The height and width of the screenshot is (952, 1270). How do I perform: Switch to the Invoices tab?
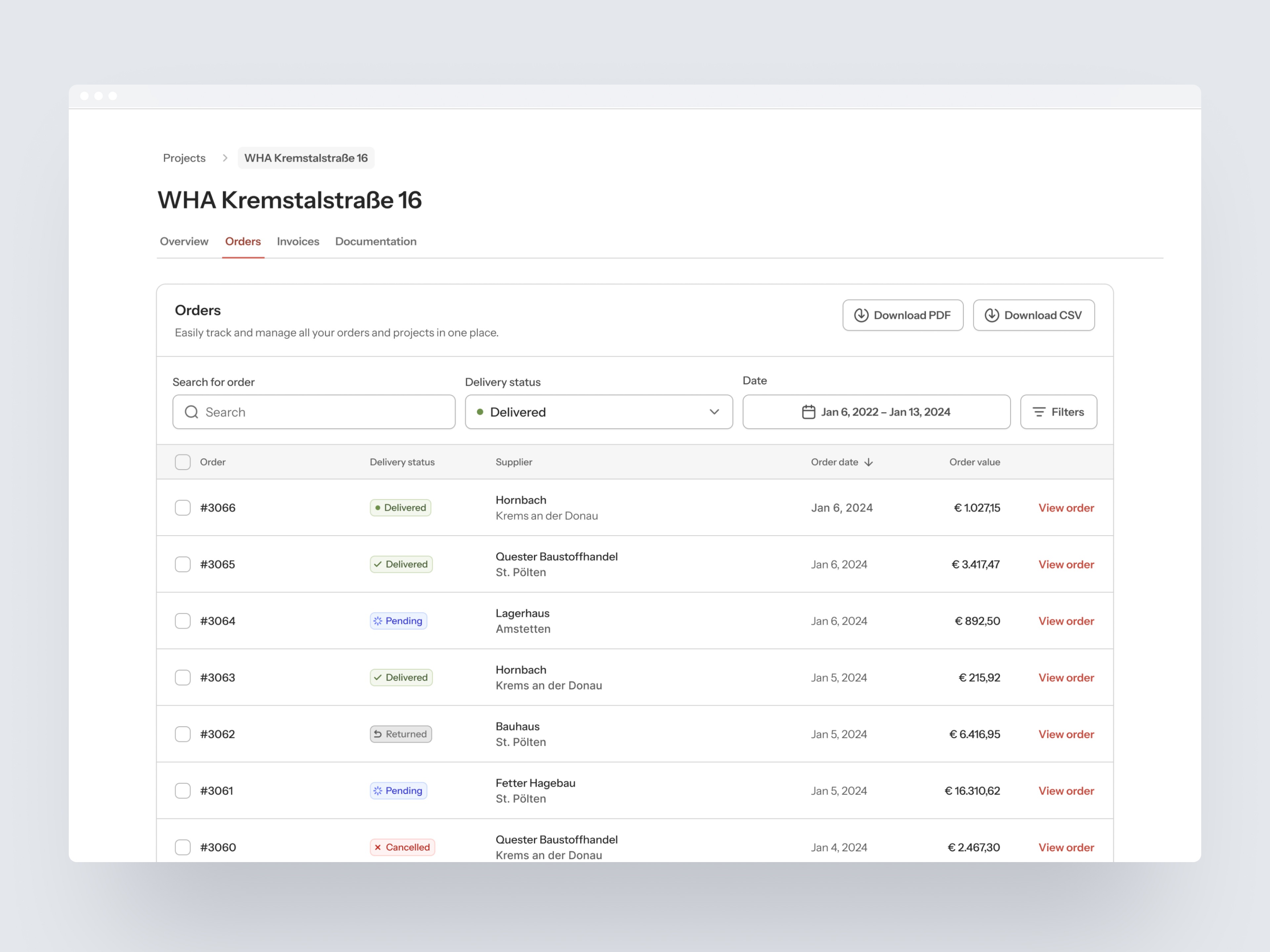point(298,242)
